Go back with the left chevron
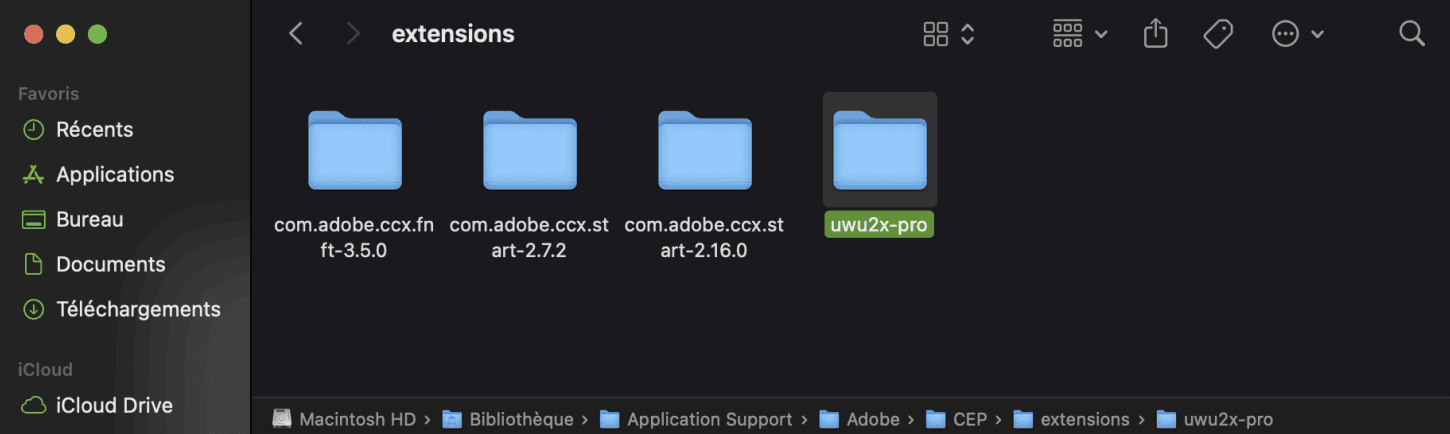The image size is (1450, 434). click(x=295, y=34)
